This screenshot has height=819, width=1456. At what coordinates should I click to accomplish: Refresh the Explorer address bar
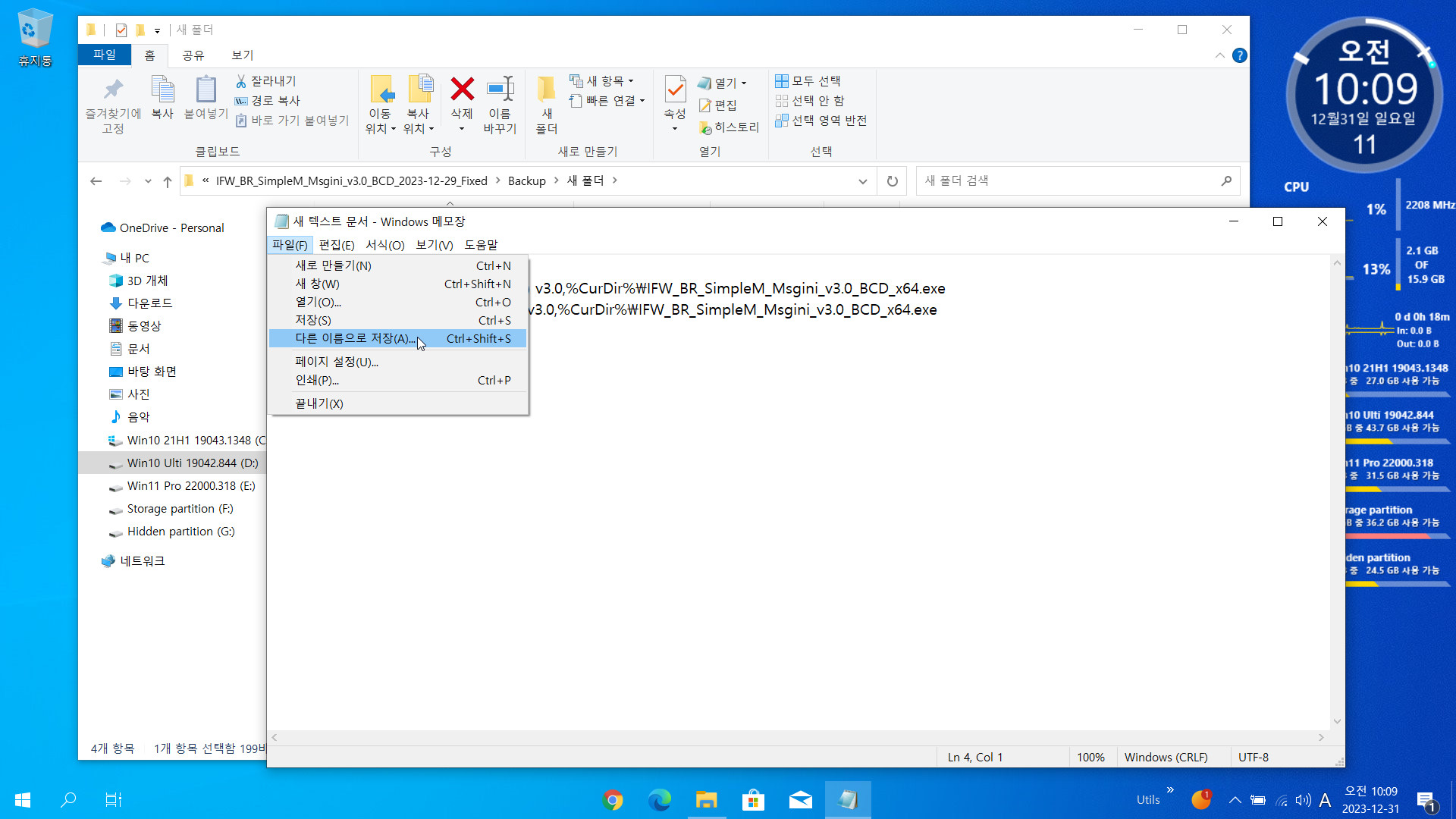(893, 181)
